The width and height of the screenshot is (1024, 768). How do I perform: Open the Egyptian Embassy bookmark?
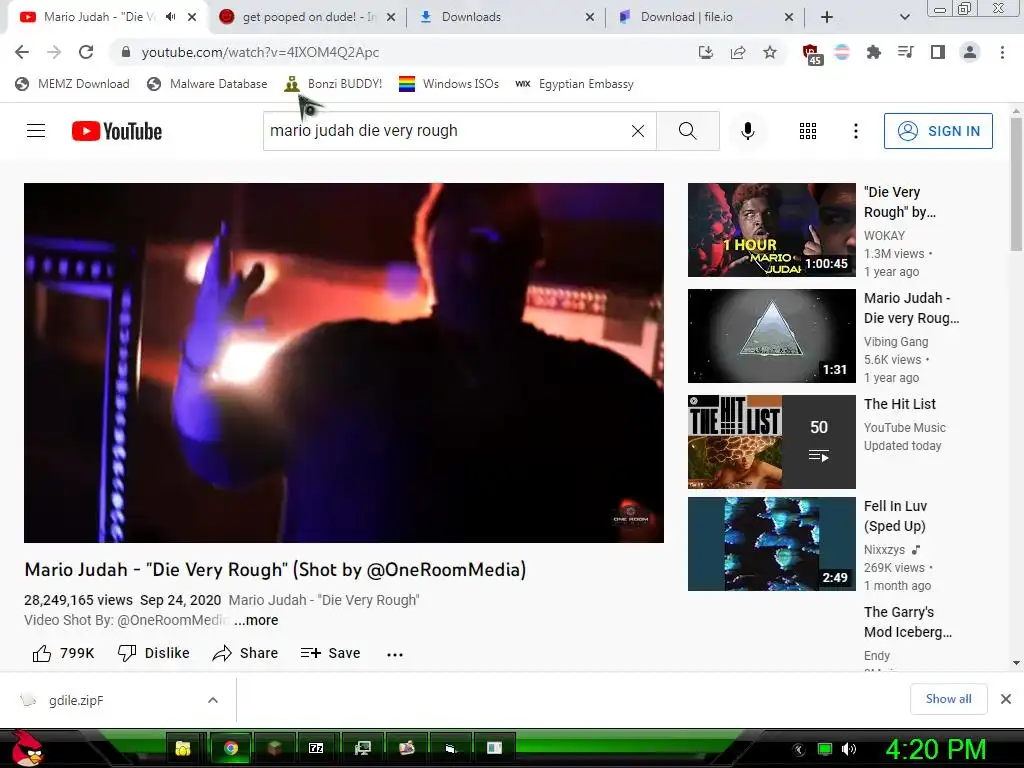click(x=574, y=84)
